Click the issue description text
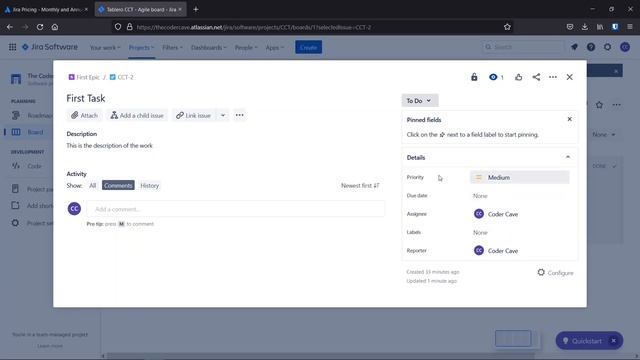 tap(109, 146)
